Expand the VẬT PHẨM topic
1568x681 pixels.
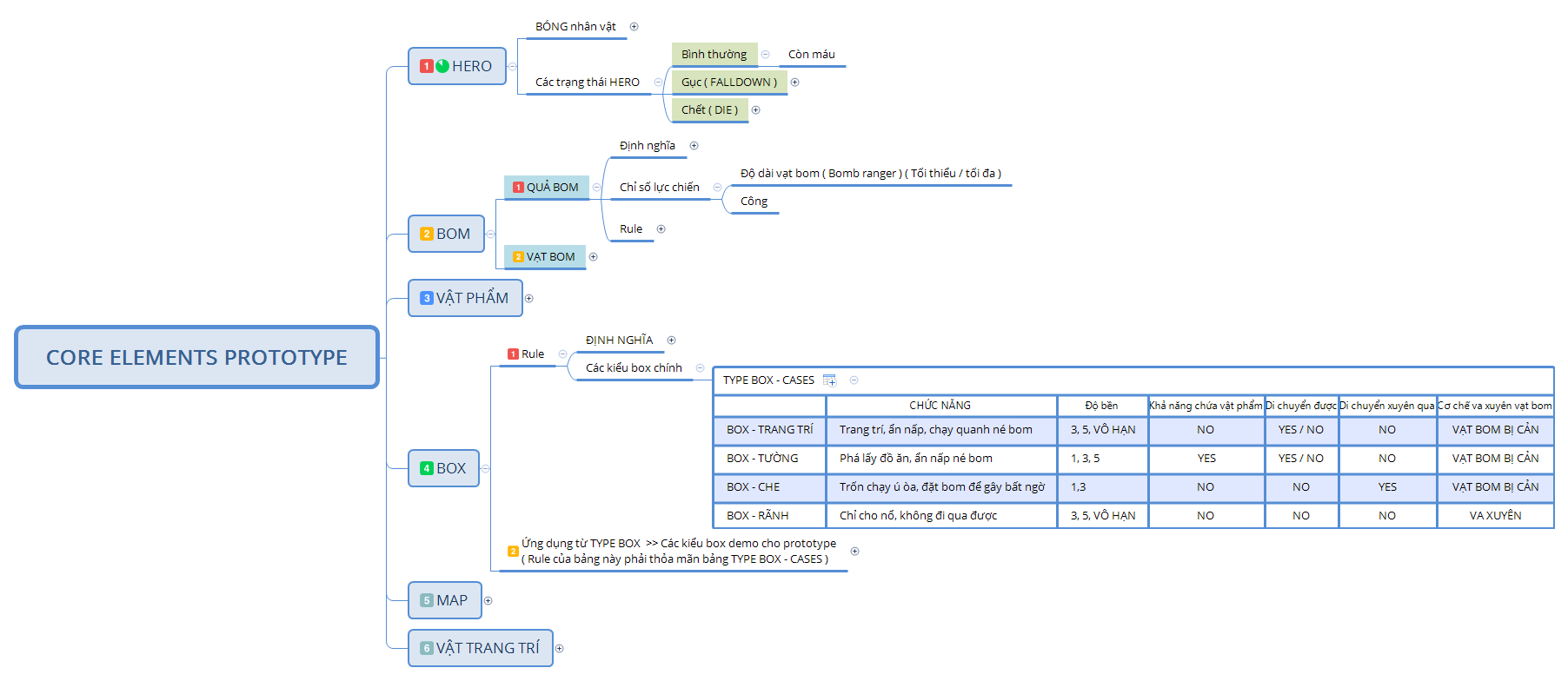(528, 299)
